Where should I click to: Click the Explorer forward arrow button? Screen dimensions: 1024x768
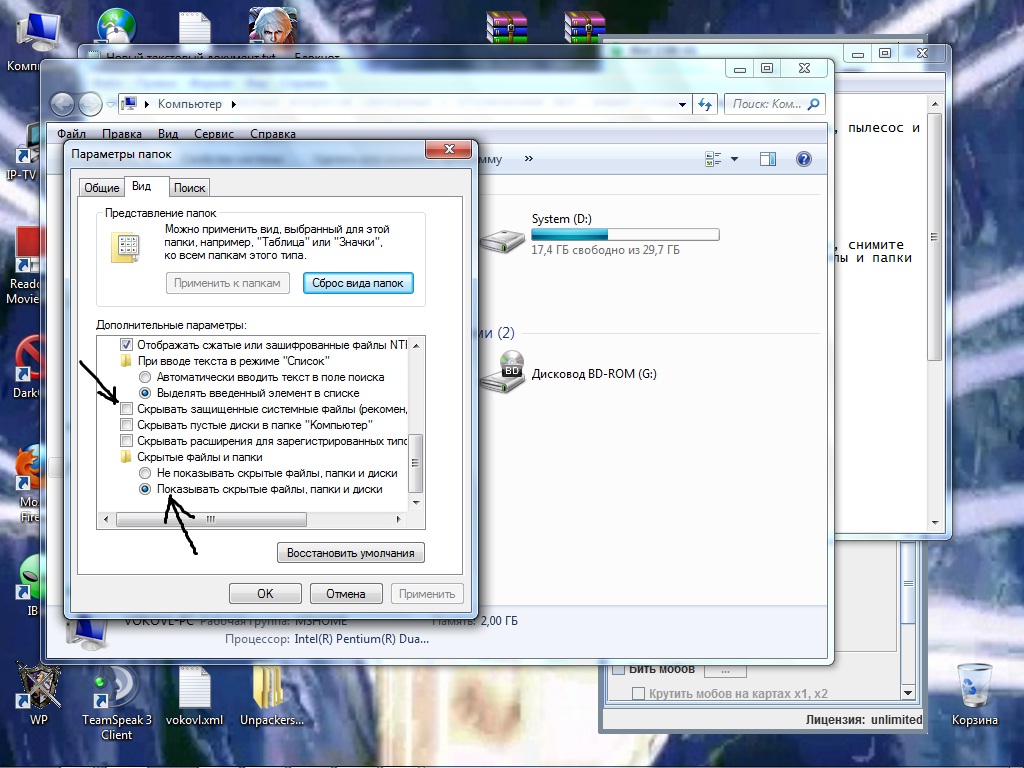(x=89, y=104)
